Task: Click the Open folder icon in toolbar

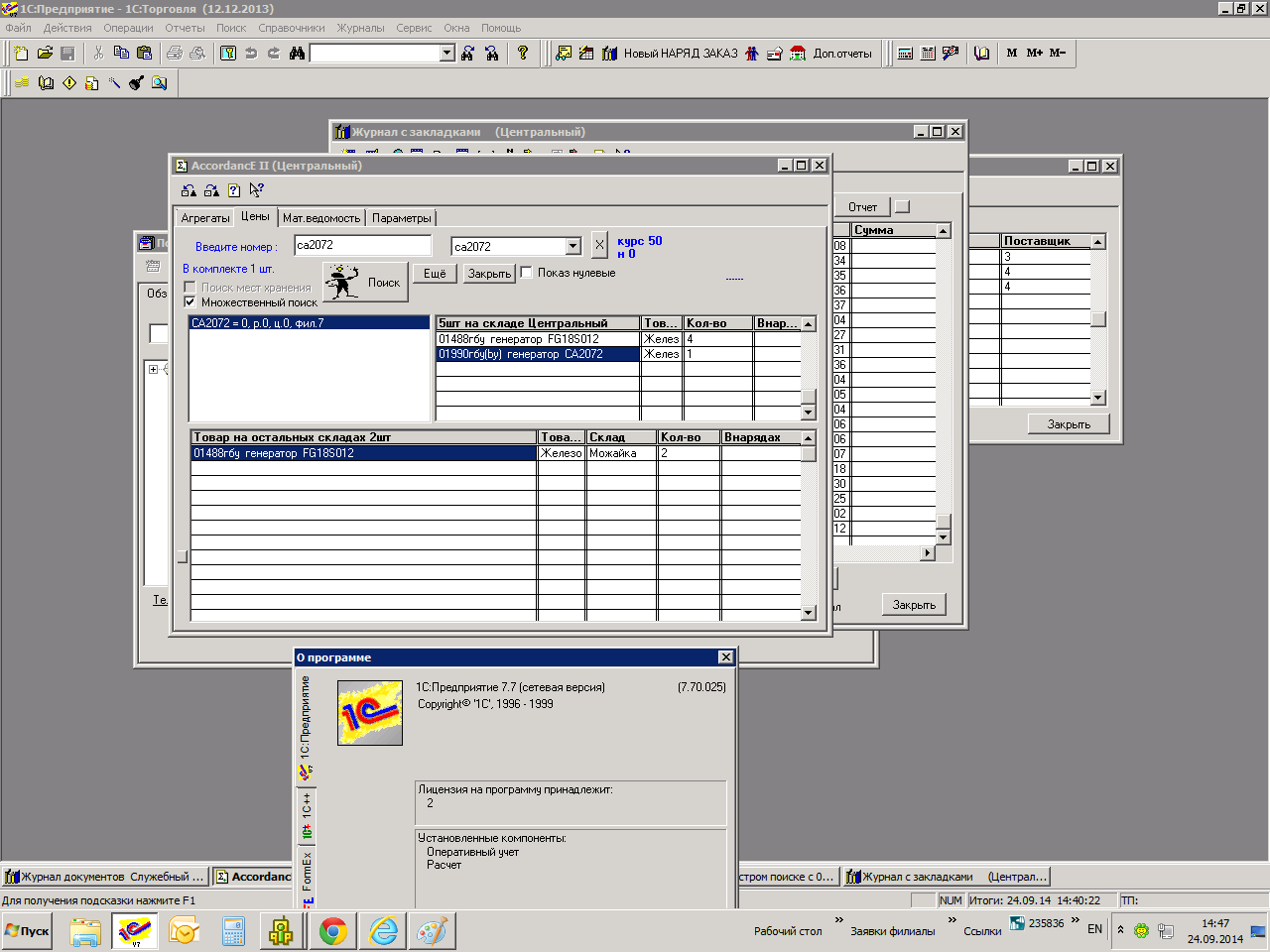Action: coord(45,54)
